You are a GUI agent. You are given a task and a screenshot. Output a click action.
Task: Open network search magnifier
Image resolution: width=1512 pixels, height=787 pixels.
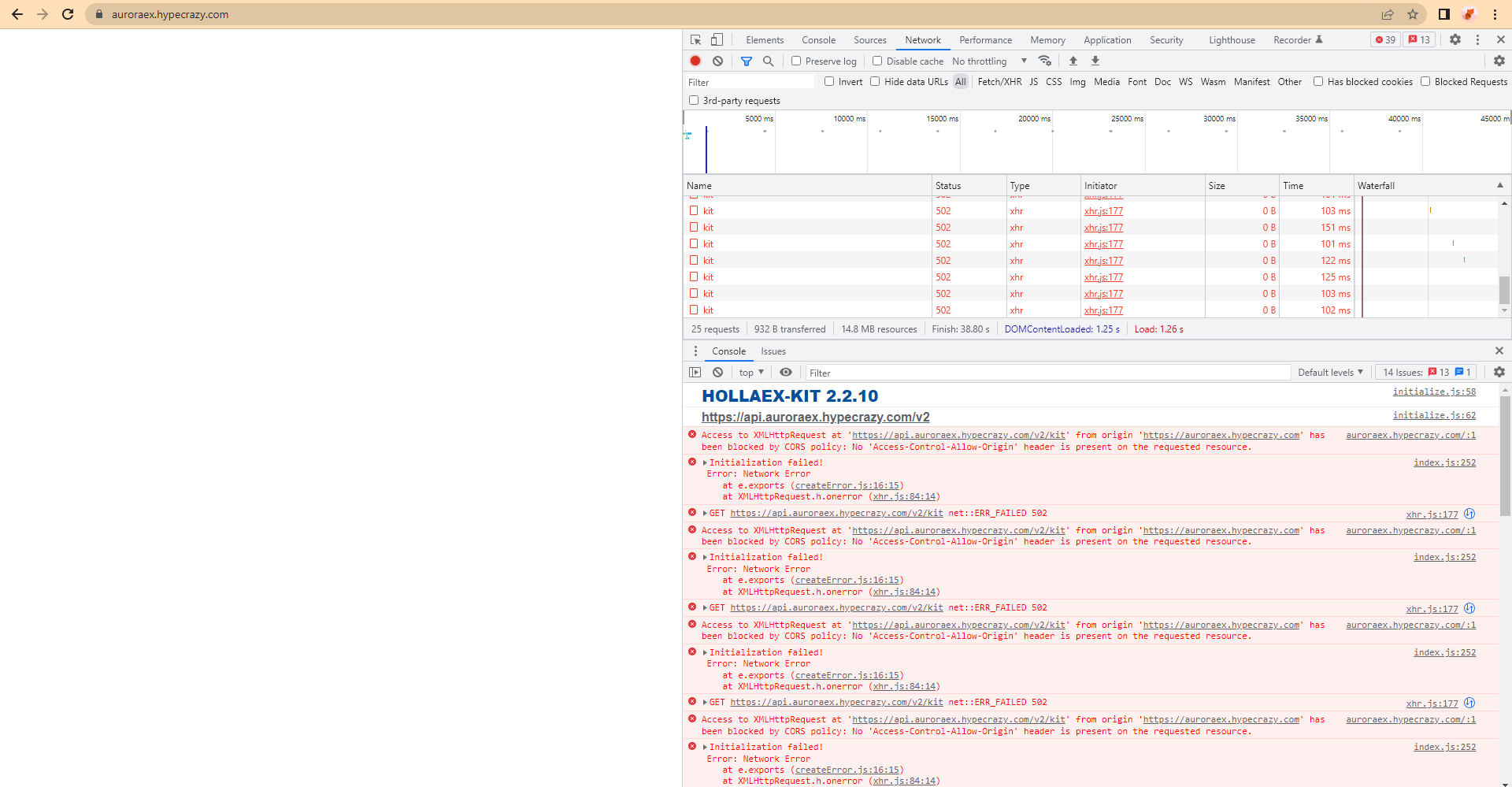click(x=769, y=61)
